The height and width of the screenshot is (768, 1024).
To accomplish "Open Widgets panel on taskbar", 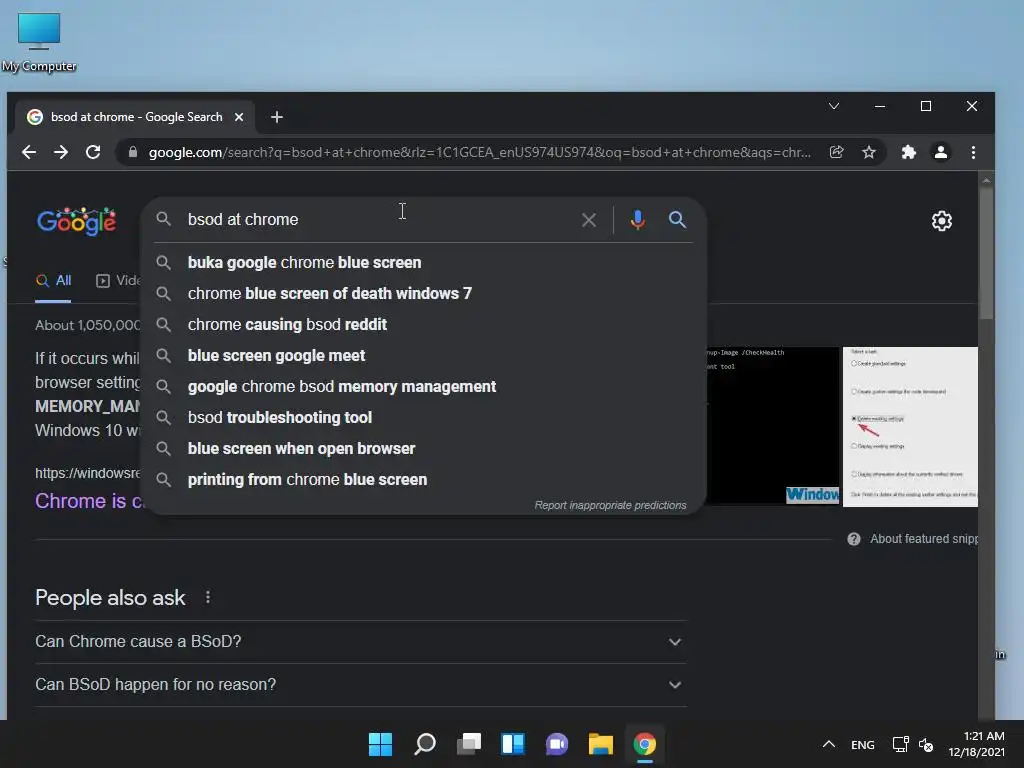I will click(513, 744).
